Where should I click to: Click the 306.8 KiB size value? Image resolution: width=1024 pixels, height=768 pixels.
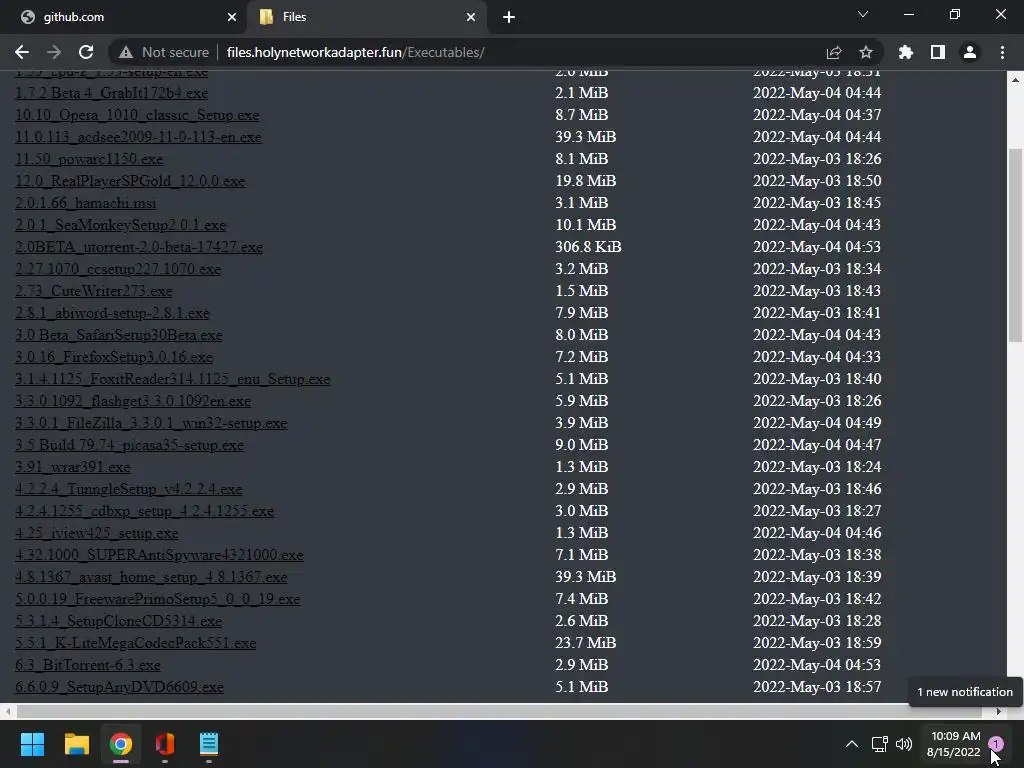pos(588,247)
